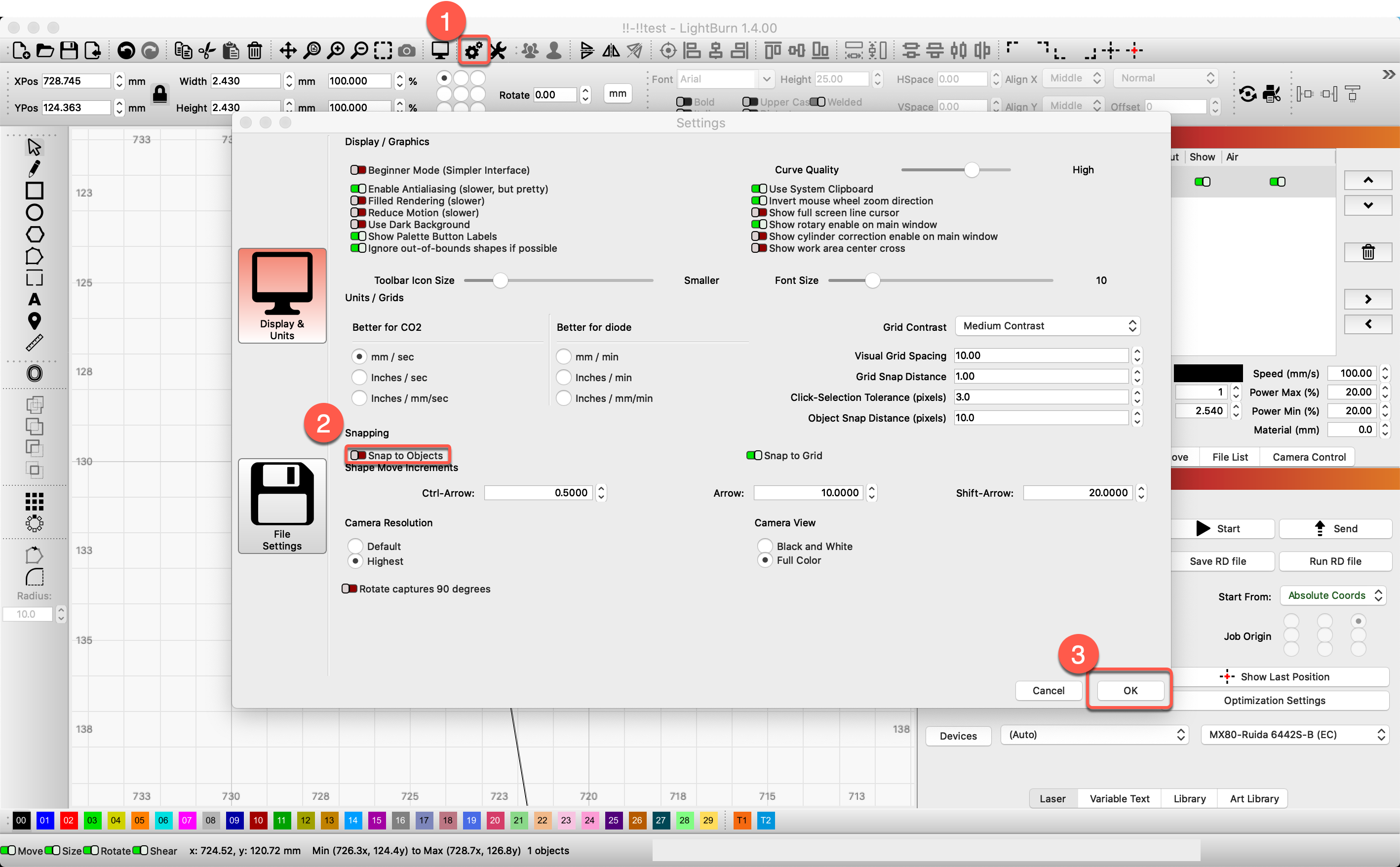Image resolution: width=1400 pixels, height=867 pixels.
Task: Select the Rectangle tool
Action: coord(35,191)
